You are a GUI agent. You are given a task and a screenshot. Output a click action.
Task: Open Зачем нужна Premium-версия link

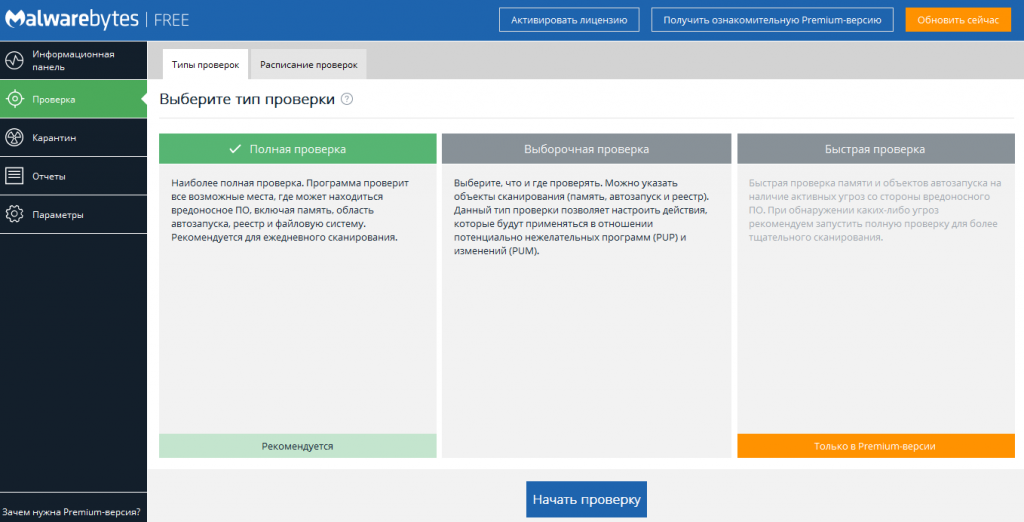[70, 512]
